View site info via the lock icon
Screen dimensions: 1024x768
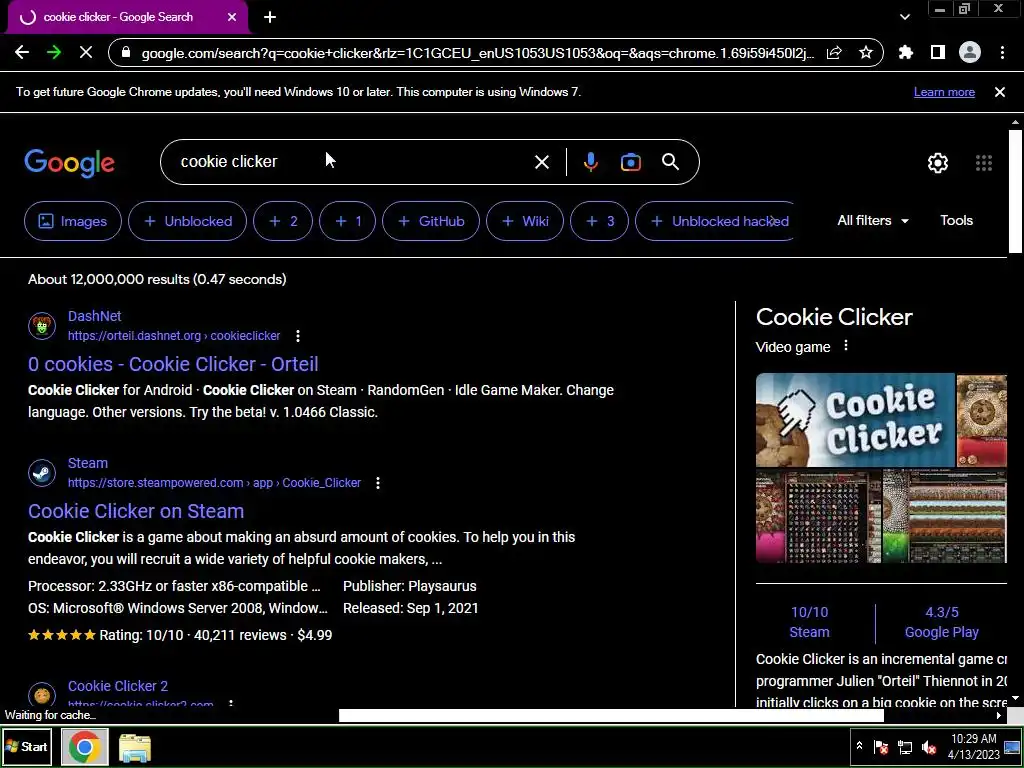pyautogui.click(x=127, y=53)
